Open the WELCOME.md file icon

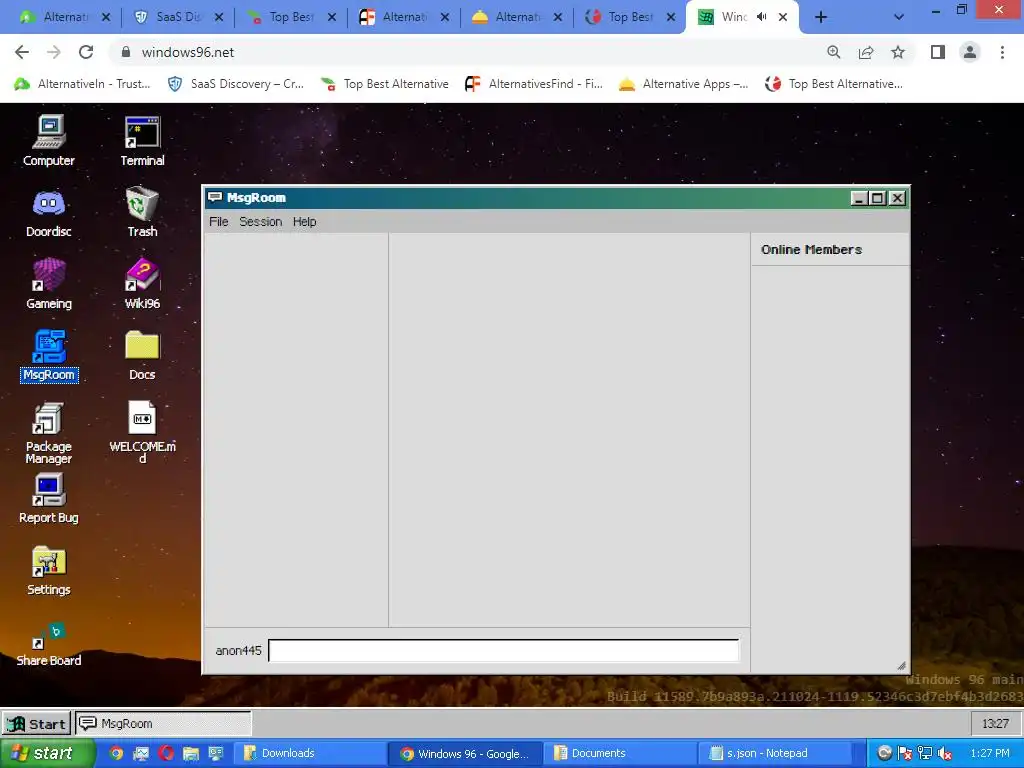(x=142, y=432)
